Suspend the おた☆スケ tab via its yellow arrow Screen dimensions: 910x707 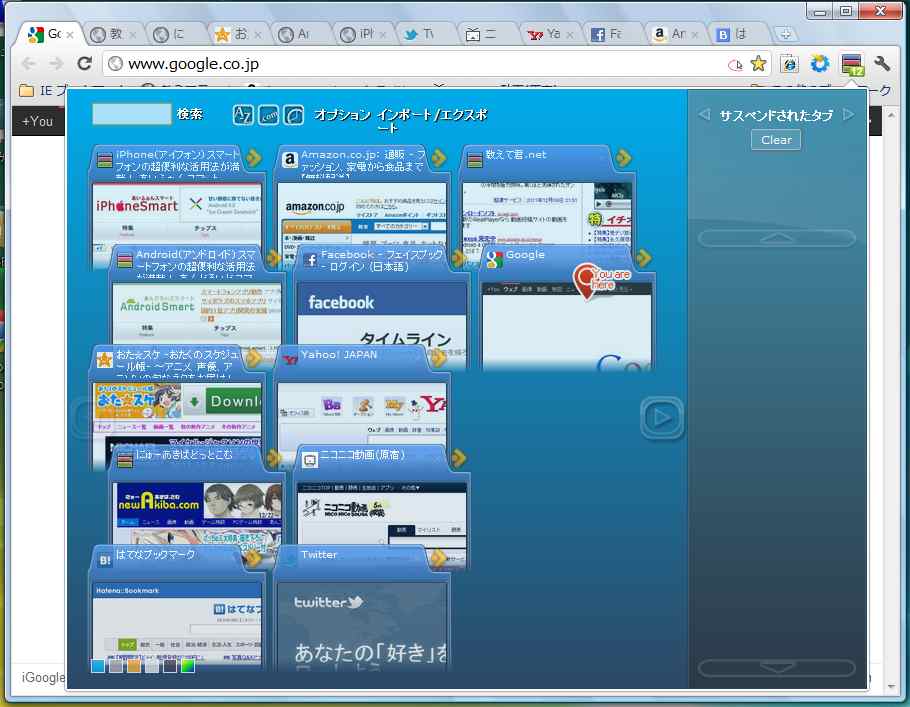click(x=254, y=358)
